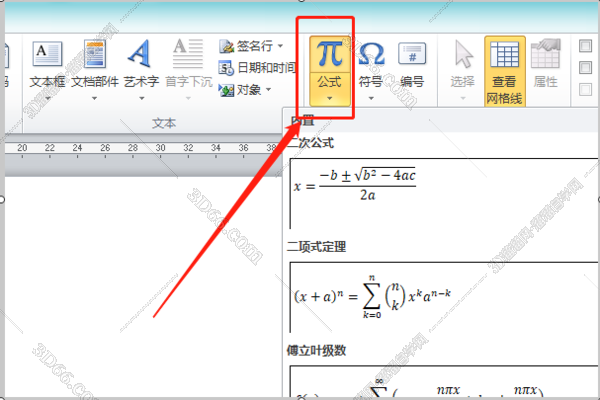This screenshot has width=600, height=400.
Task: Open Quick Parts (文档部件) icon
Action: [x=95, y=54]
